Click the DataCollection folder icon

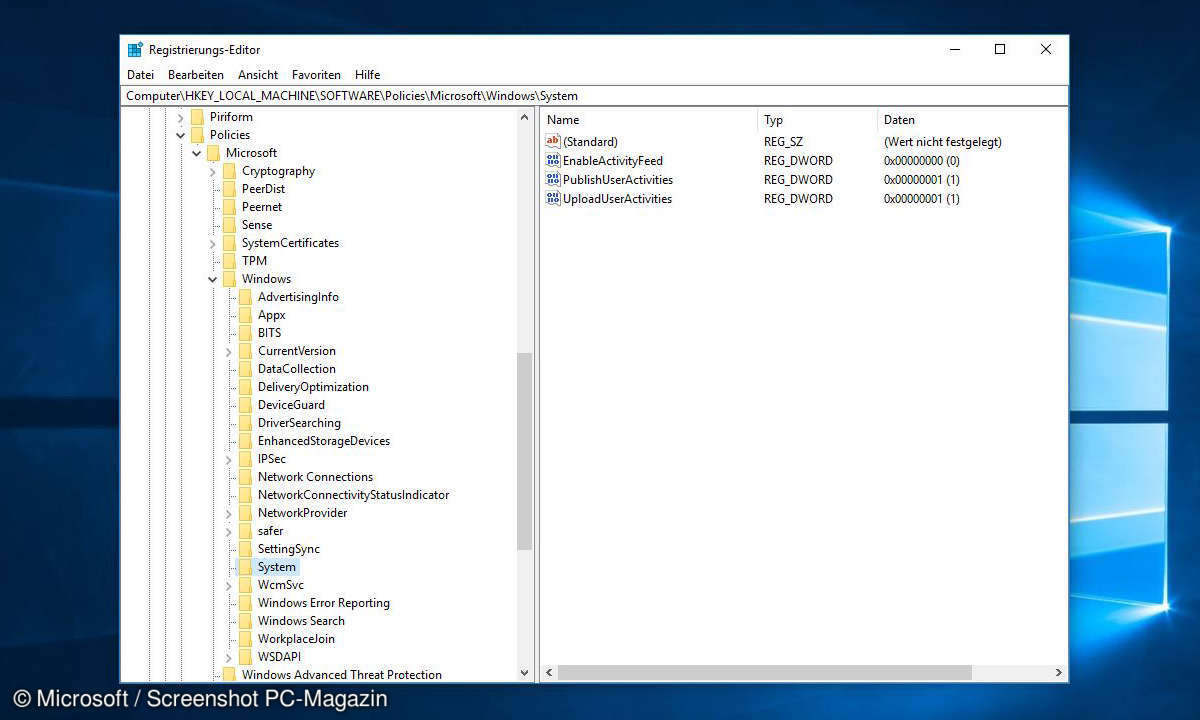pyautogui.click(x=245, y=369)
